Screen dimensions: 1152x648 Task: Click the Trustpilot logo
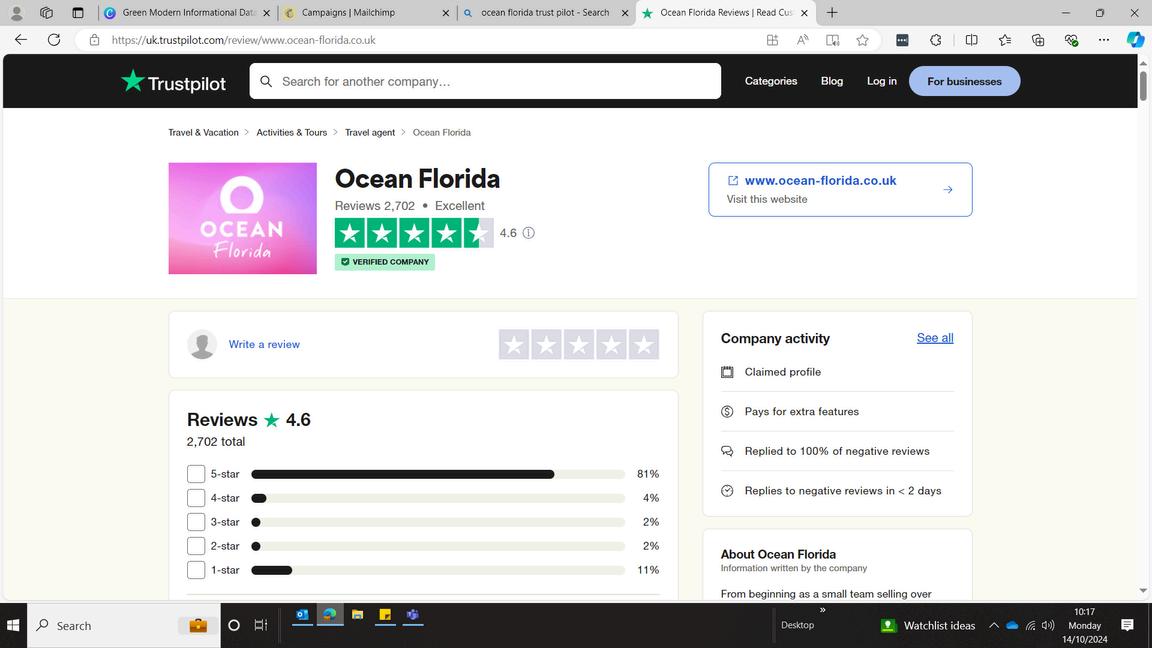coord(173,82)
